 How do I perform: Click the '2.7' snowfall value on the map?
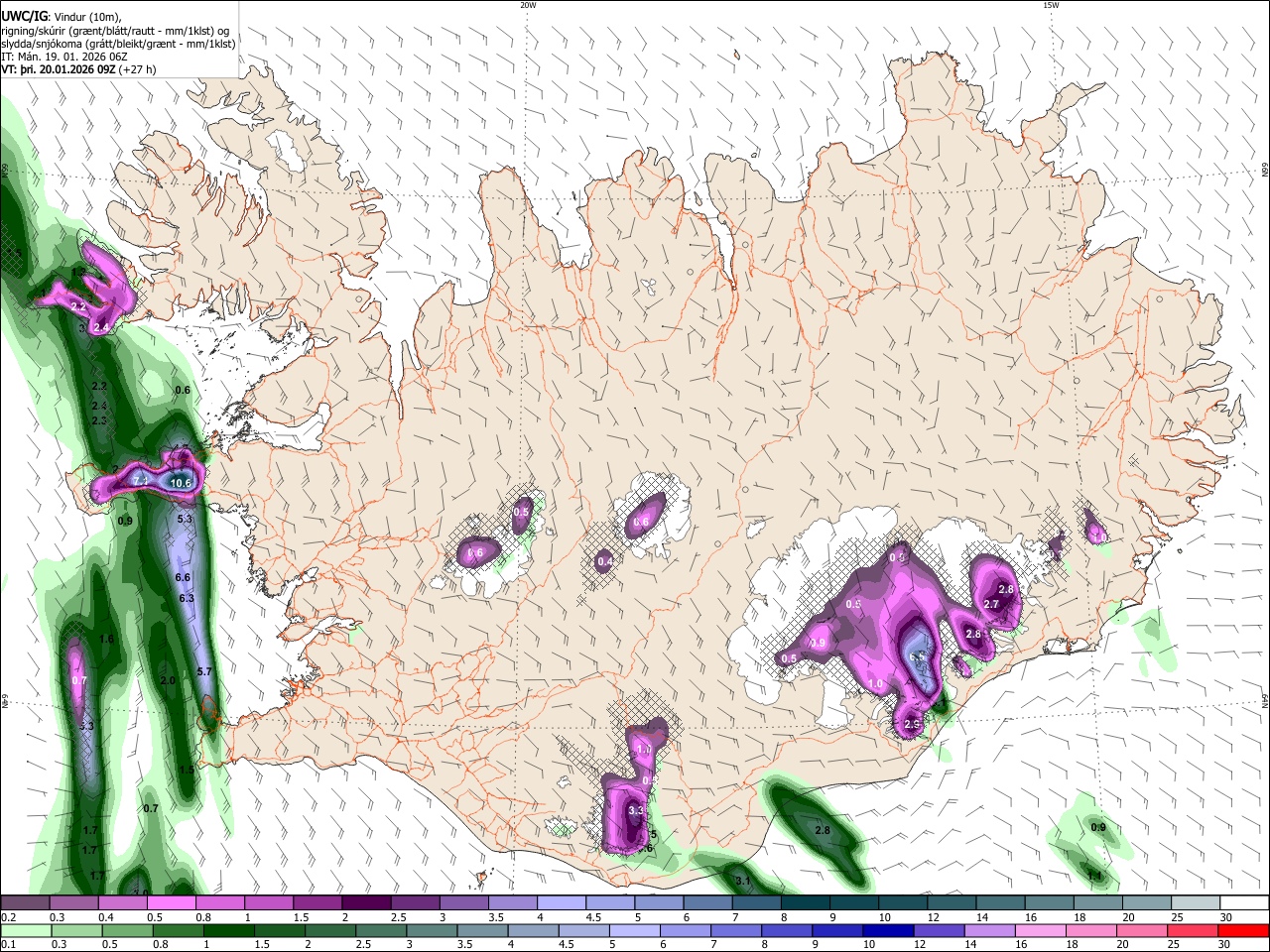[x=991, y=604]
